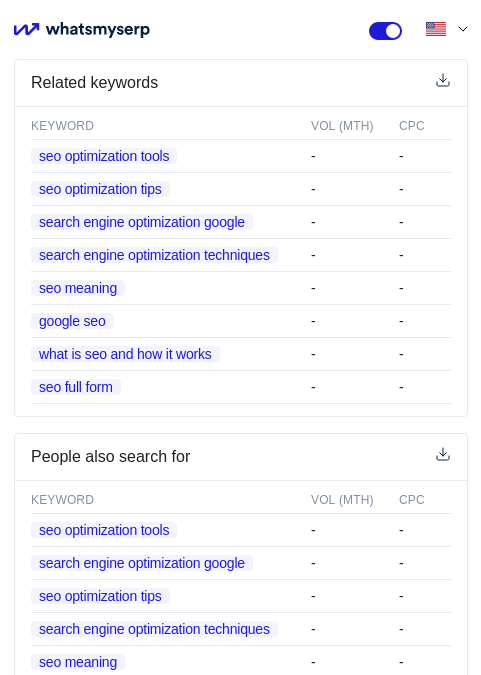
Task: Download the People also search for list
Action: [443, 455]
